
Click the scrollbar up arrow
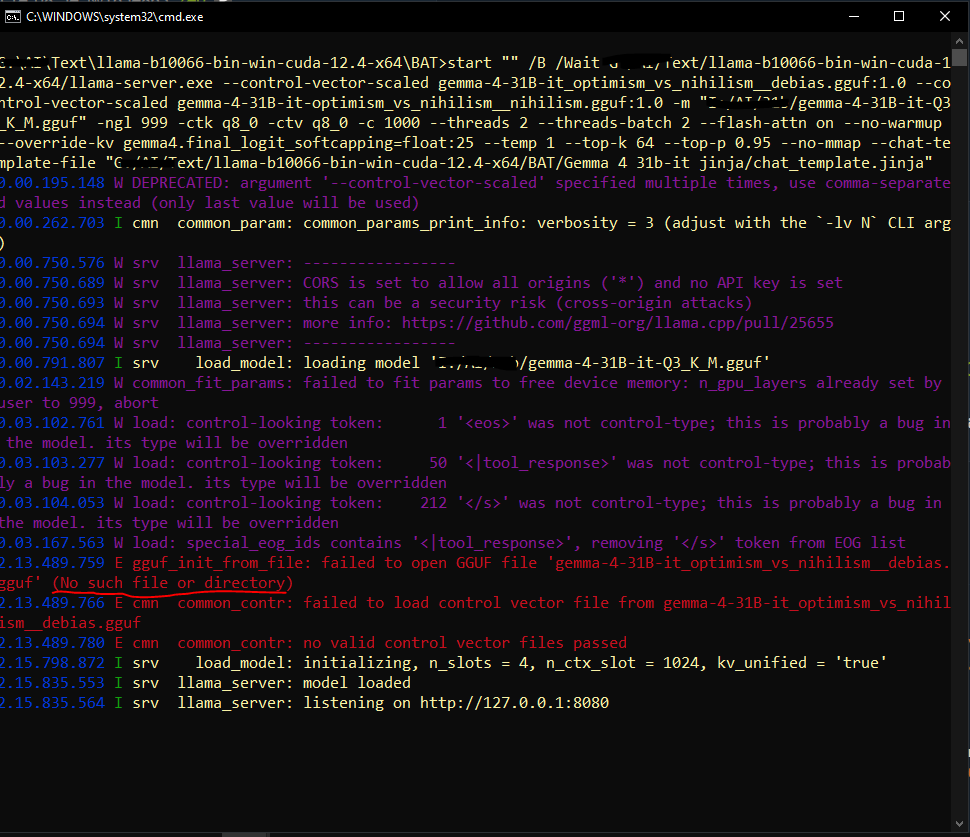coord(959,41)
